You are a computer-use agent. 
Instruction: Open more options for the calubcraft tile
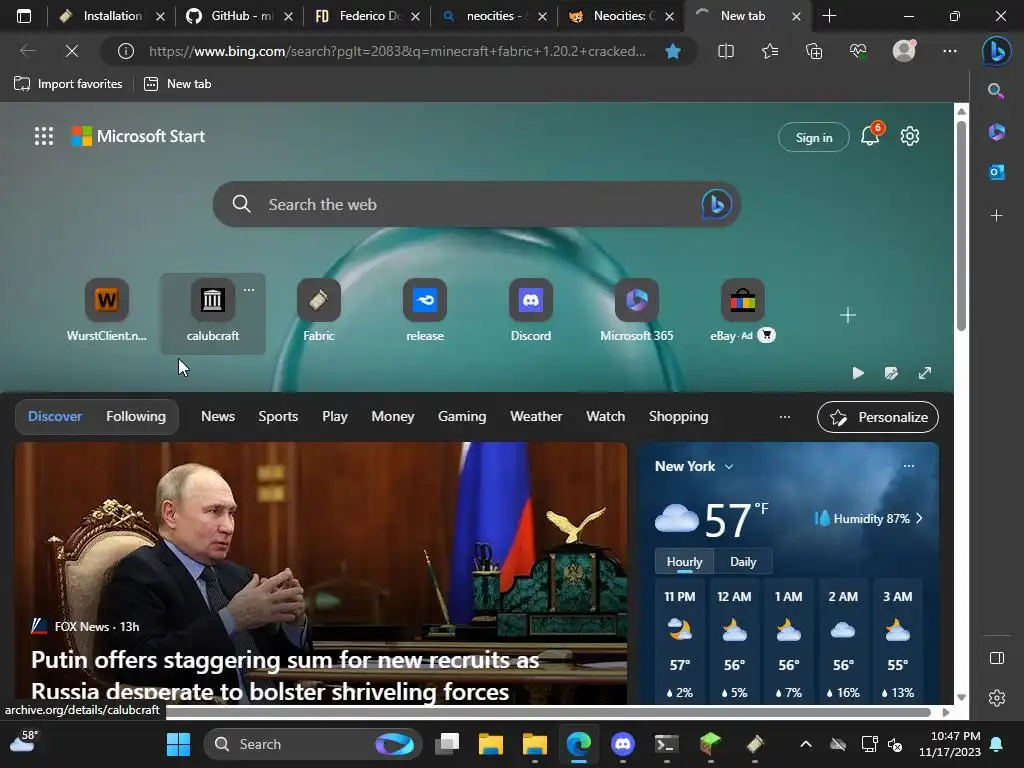pyautogui.click(x=249, y=290)
